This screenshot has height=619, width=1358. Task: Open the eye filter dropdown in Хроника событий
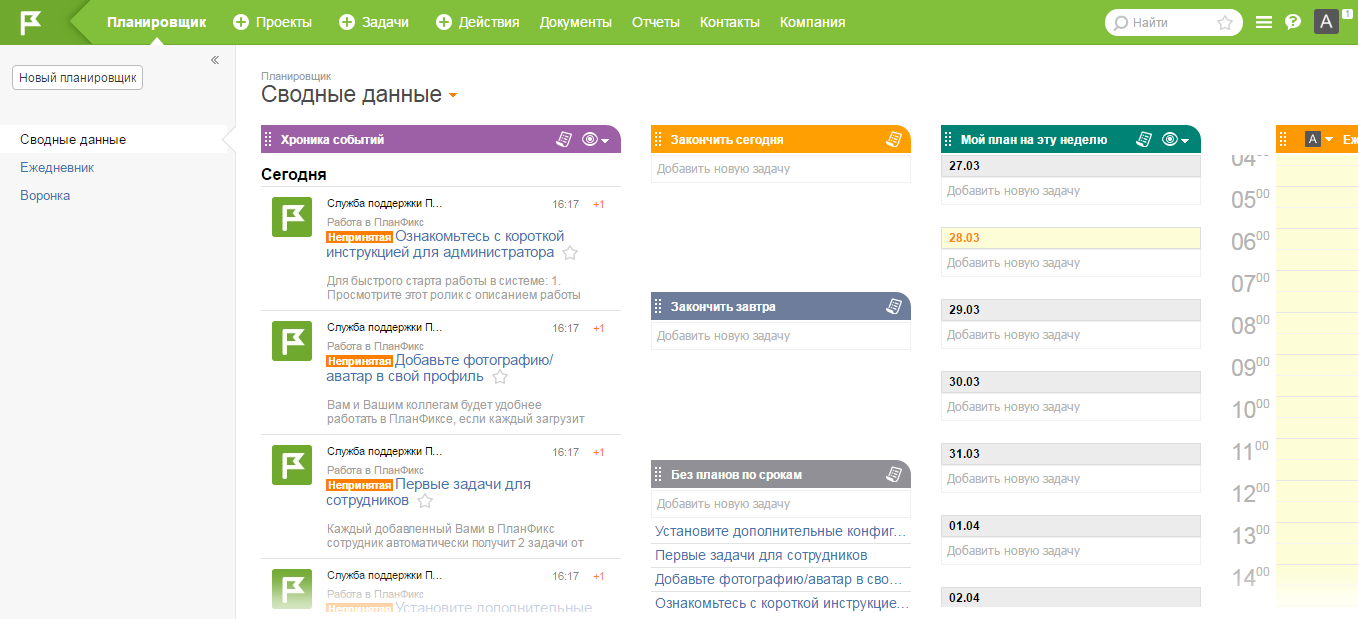(595, 140)
